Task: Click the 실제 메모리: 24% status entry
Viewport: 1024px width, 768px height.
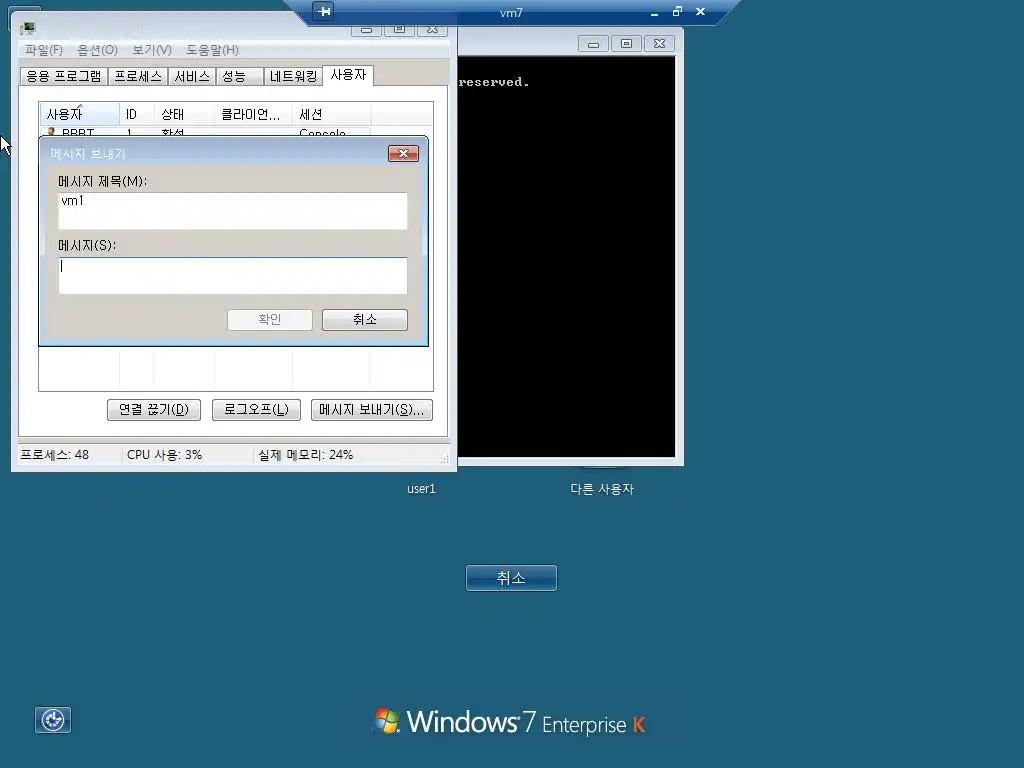Action: [305, 455]
